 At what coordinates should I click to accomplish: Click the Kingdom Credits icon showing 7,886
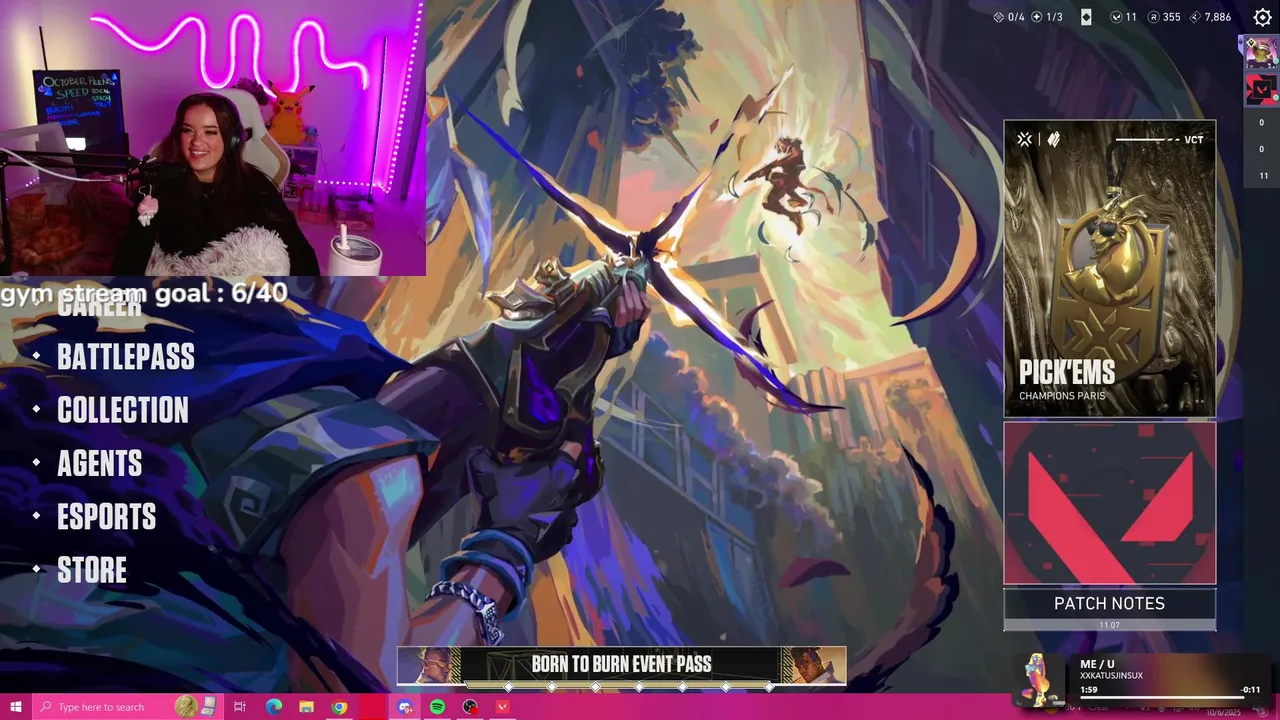pyautogui.click(x=1195, y=17)
